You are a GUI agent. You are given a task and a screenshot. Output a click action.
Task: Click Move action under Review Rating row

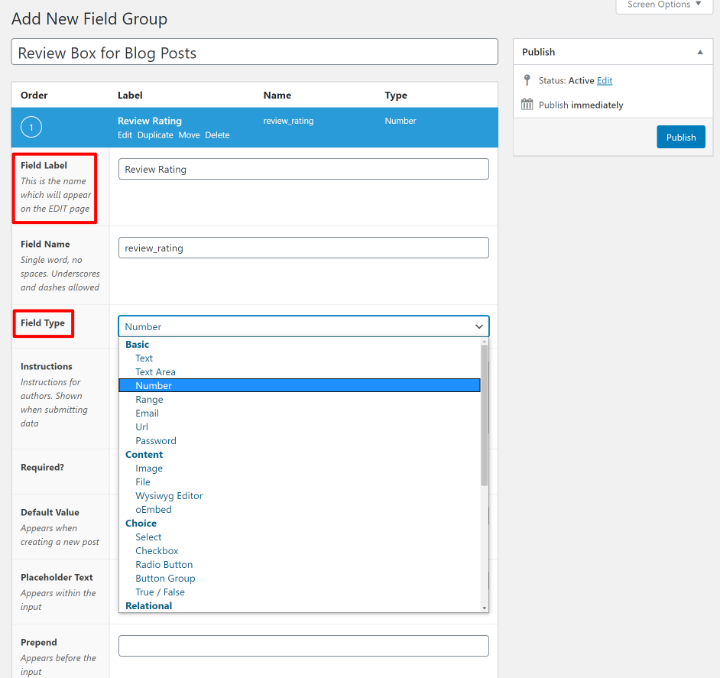tap(189, 135)
